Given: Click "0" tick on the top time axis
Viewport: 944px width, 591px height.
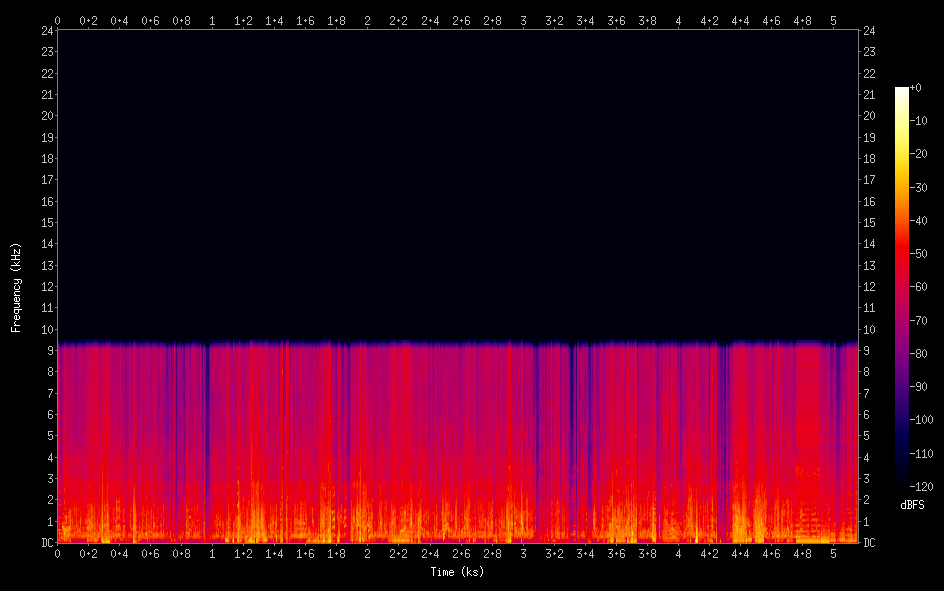Looking at the screenshot, I should tap(57, 21).
